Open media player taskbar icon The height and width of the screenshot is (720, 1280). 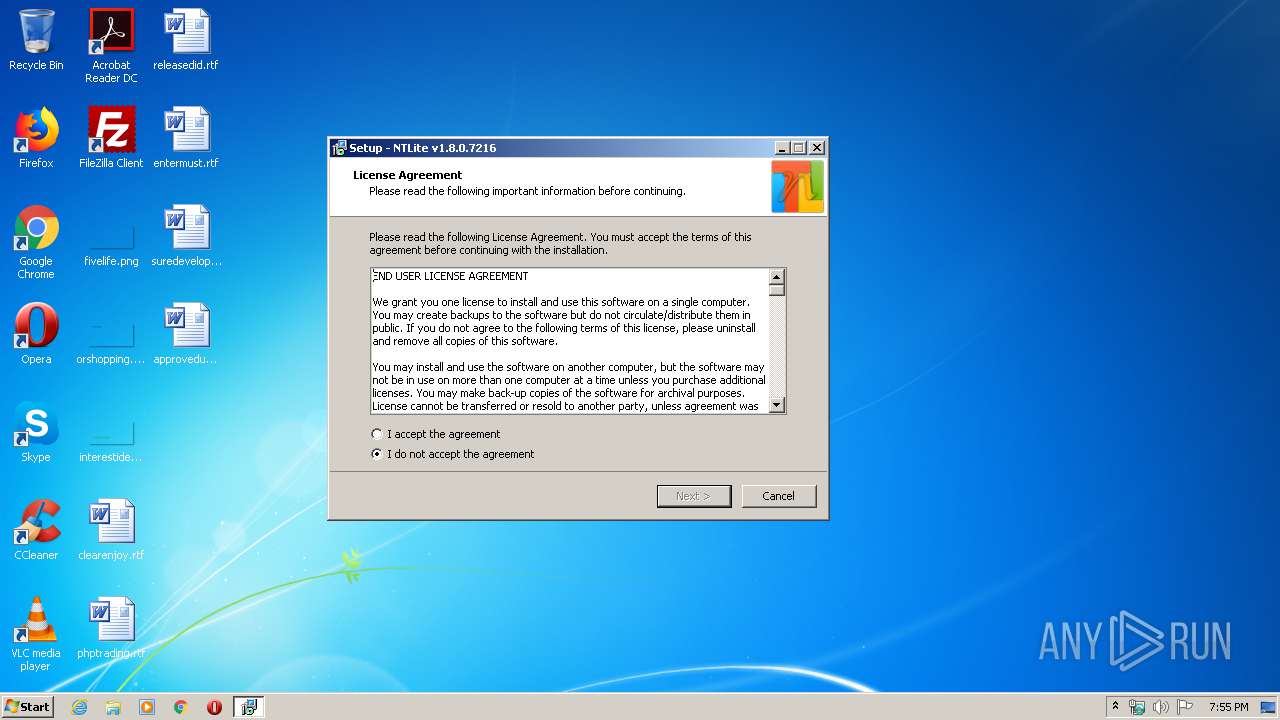pos(147,707)
